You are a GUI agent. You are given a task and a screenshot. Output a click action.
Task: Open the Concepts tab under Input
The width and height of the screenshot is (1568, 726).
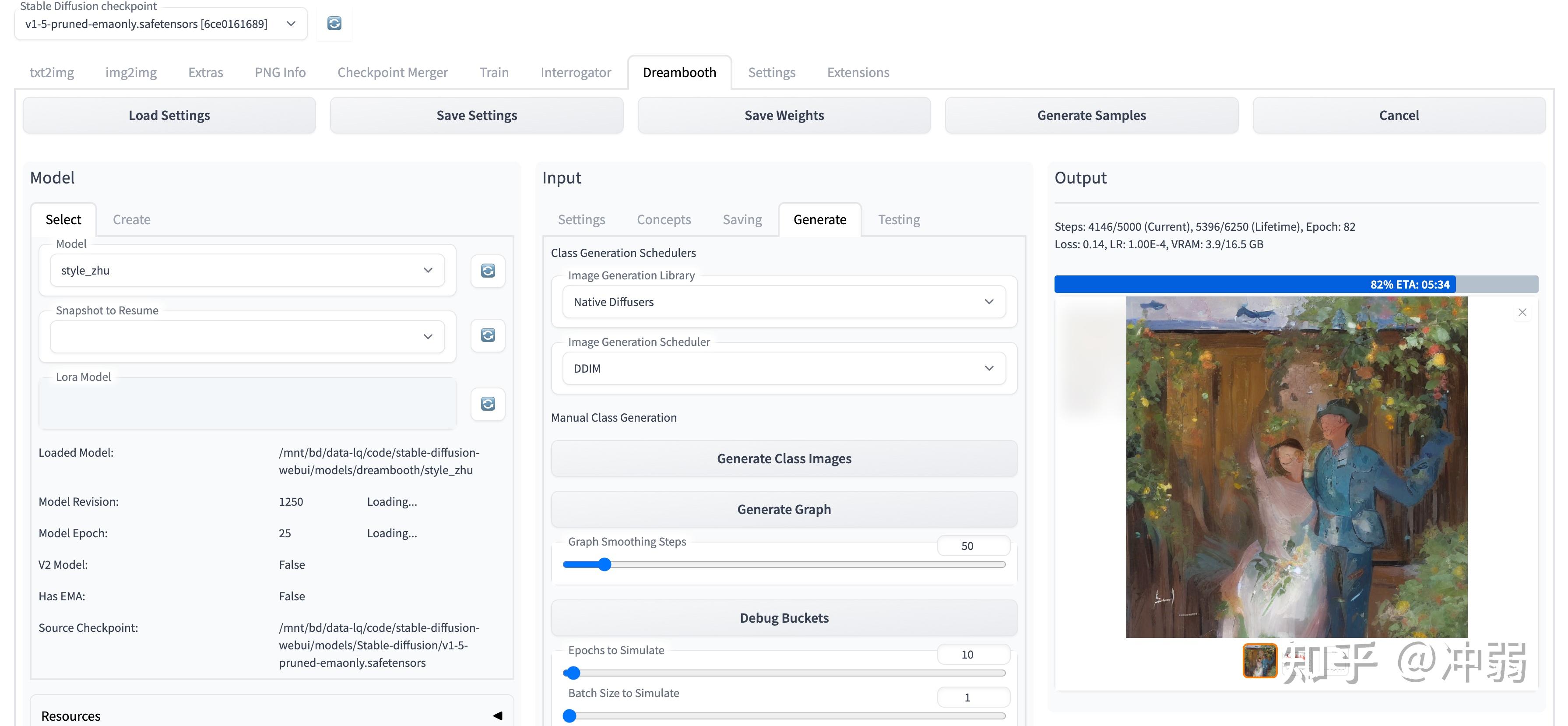tap(664, 219)
